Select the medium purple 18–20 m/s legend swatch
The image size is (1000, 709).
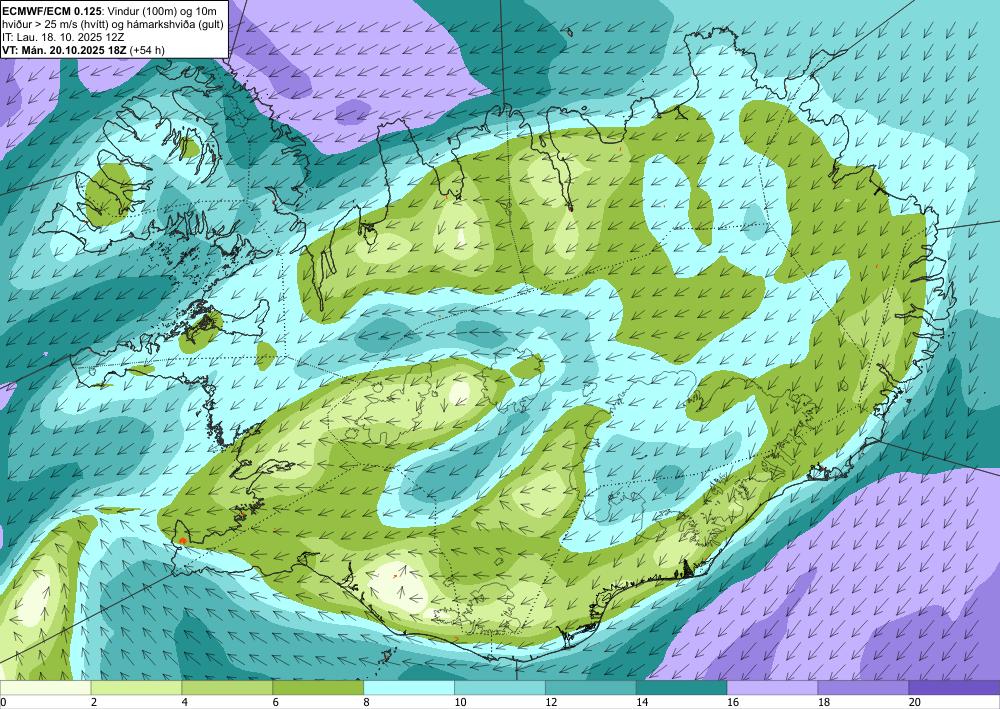pos(864,688)
